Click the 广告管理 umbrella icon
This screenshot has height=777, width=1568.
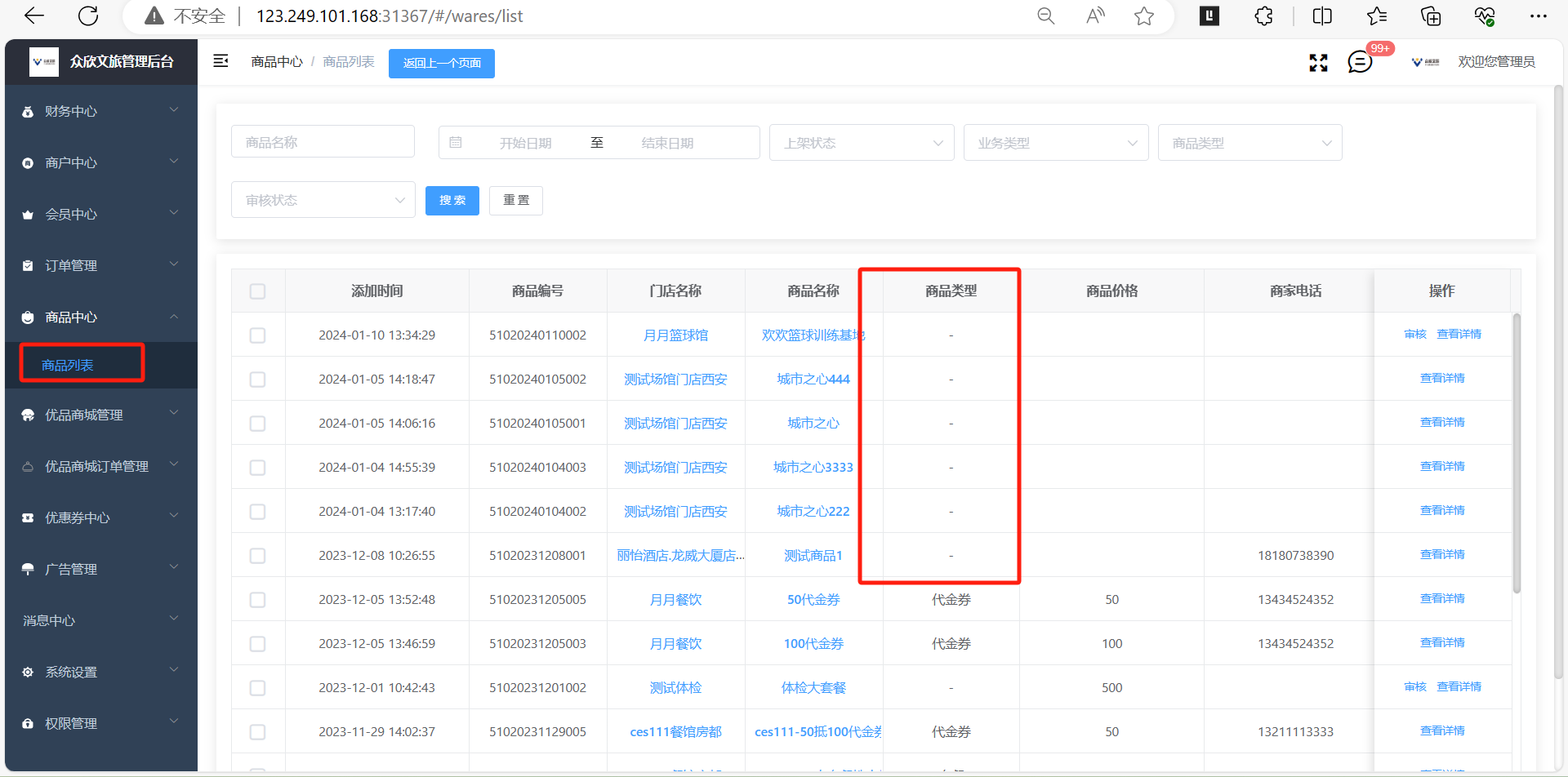28,570
